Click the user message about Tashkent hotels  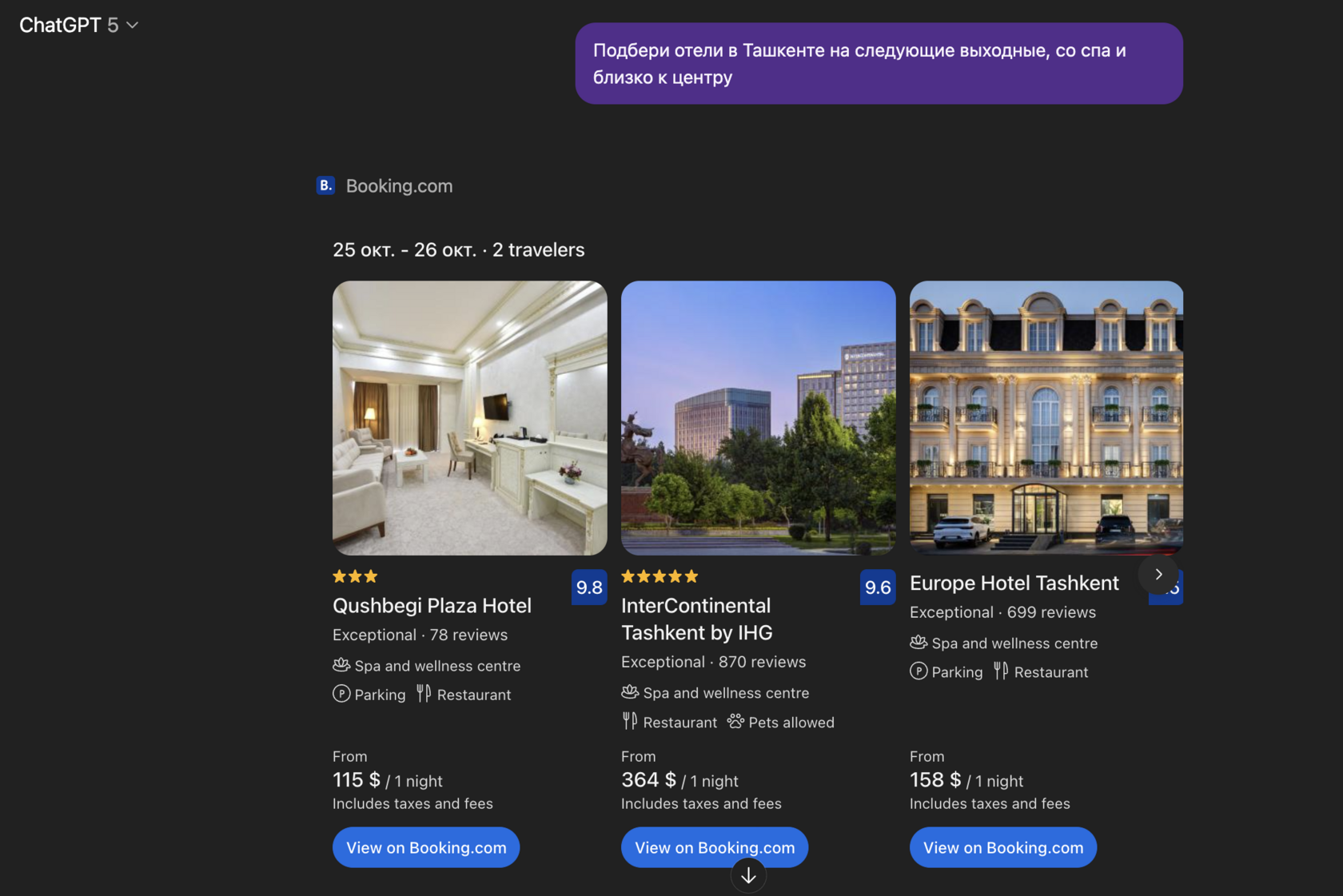pyautogui.click(x=879, y=63)
